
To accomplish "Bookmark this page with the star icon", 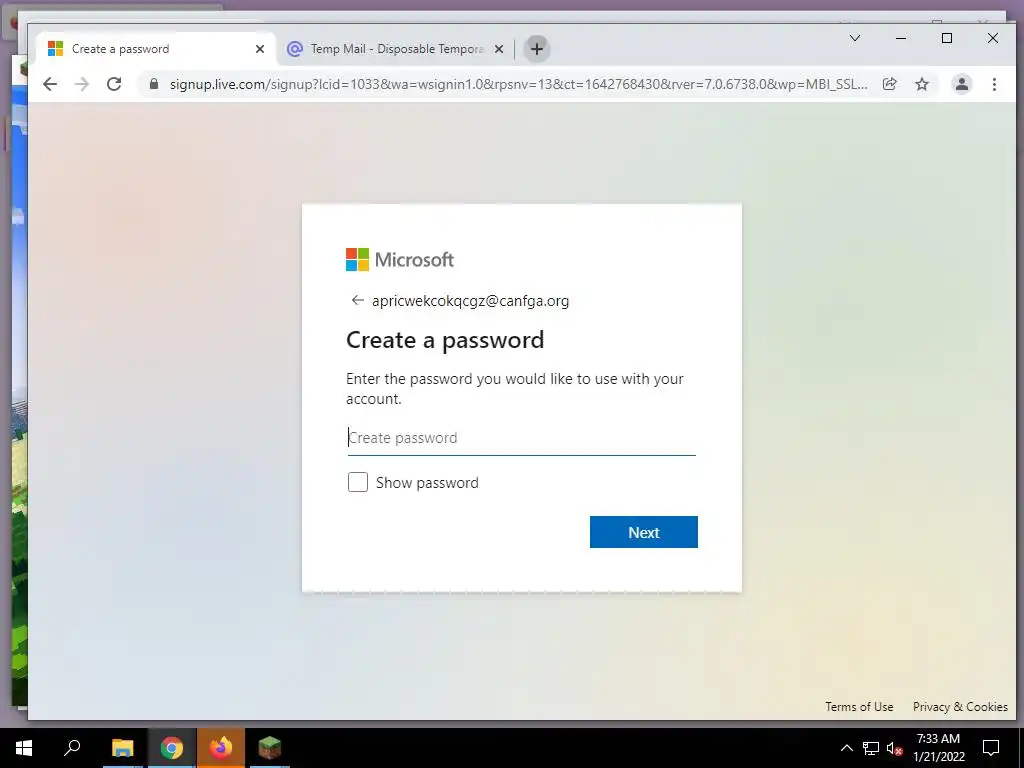I will [x=921, y=84].
